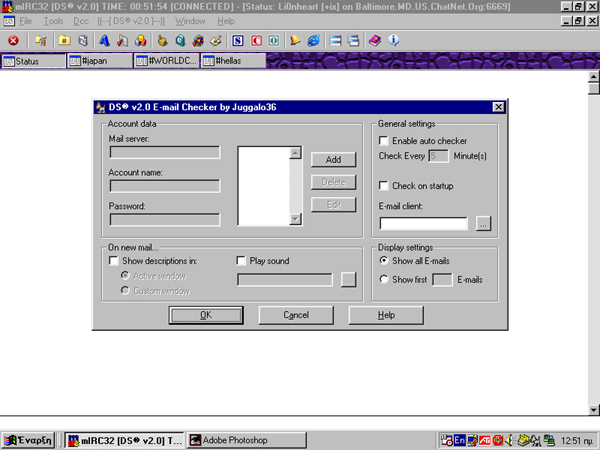This screenshot has width=600, height=450.
Task: Click the account list scroll up arrow
Action: 295,153
